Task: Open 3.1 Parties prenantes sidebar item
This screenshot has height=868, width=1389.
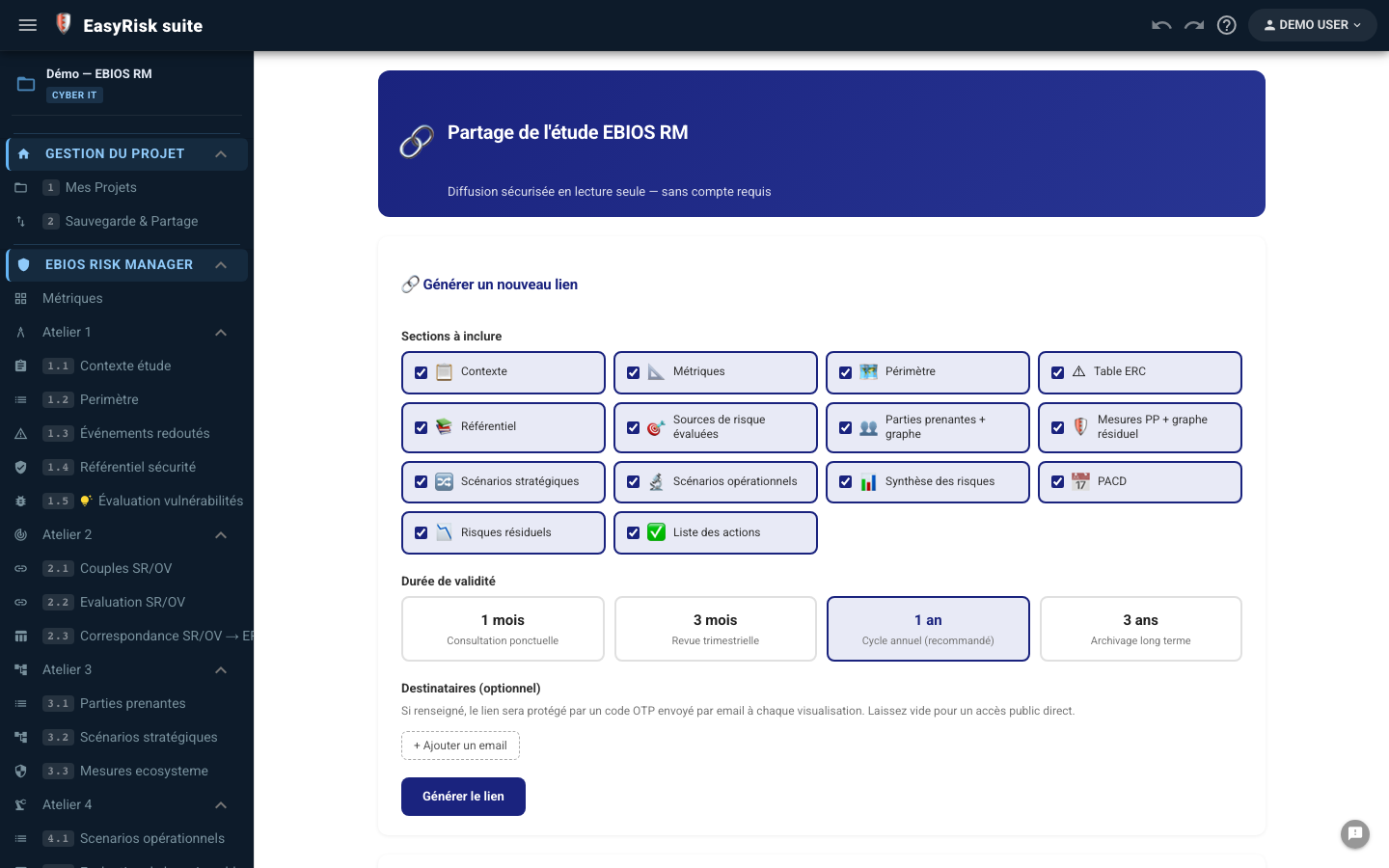Action: pos(126,704)
